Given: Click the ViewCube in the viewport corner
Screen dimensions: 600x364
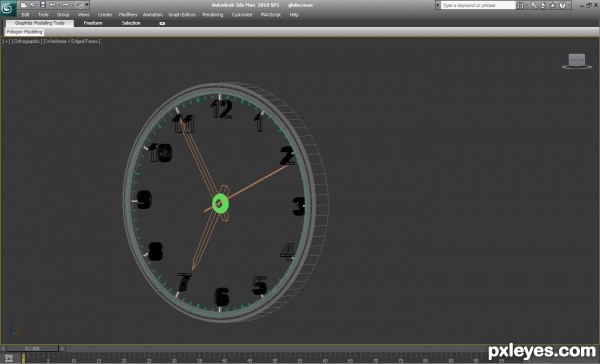Looking at the screenshot, I should coord(577,61).
